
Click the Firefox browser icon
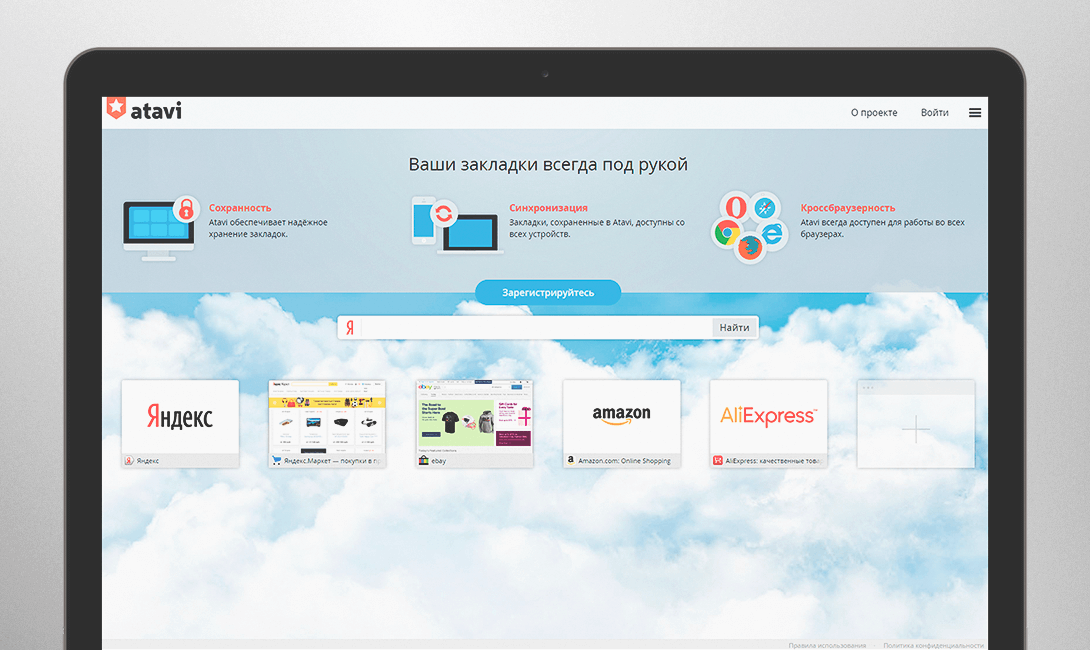pos(749,248)
